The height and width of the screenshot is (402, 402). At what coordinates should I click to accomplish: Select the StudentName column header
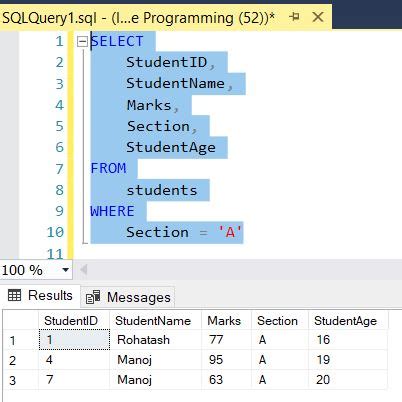pos(155,320)
